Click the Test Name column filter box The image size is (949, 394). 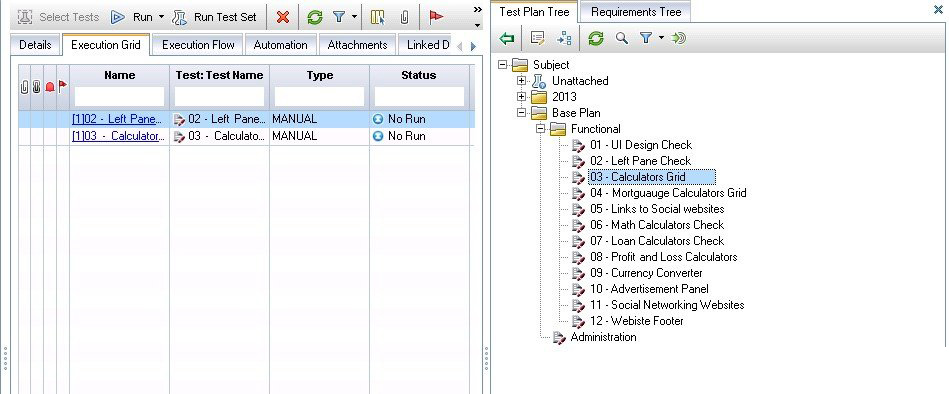click(x=219, y=96)
